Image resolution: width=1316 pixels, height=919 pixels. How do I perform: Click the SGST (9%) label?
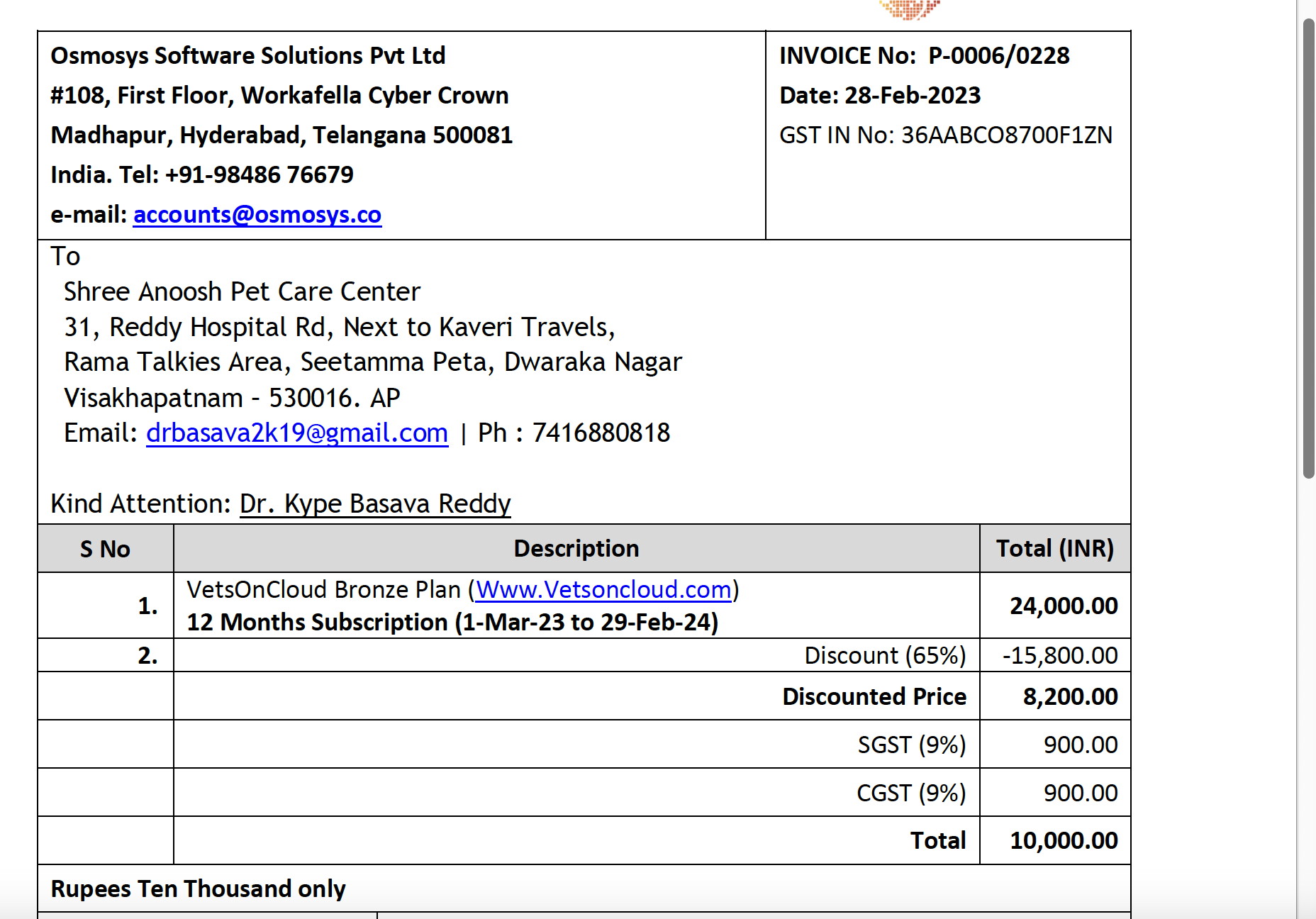point(912,745)
